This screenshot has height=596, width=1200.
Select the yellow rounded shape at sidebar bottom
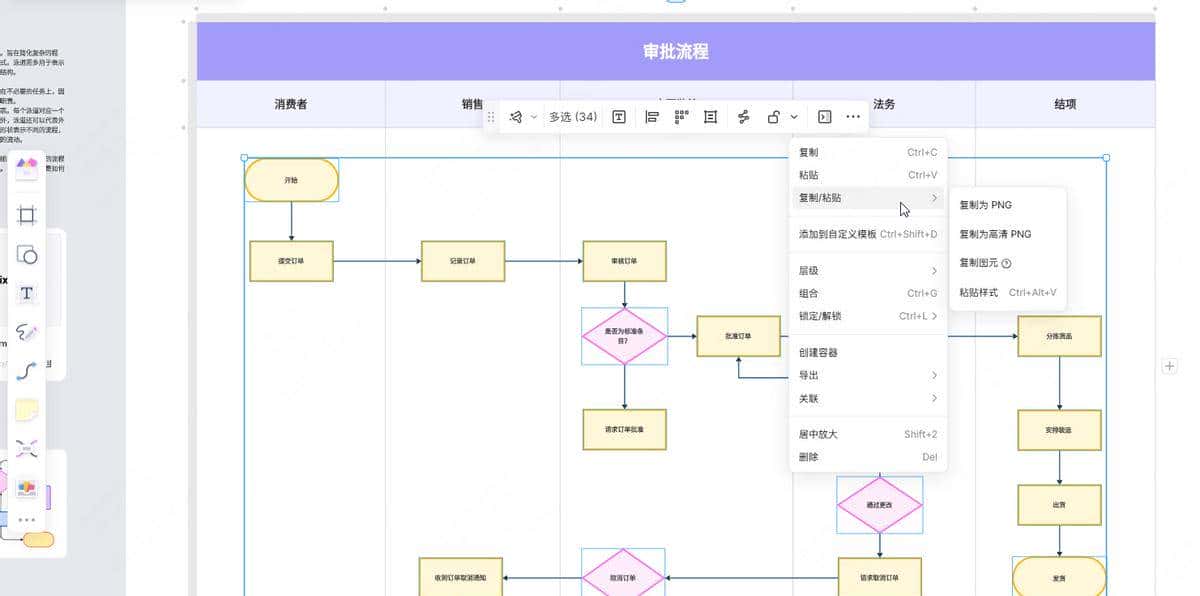(38, 539)
